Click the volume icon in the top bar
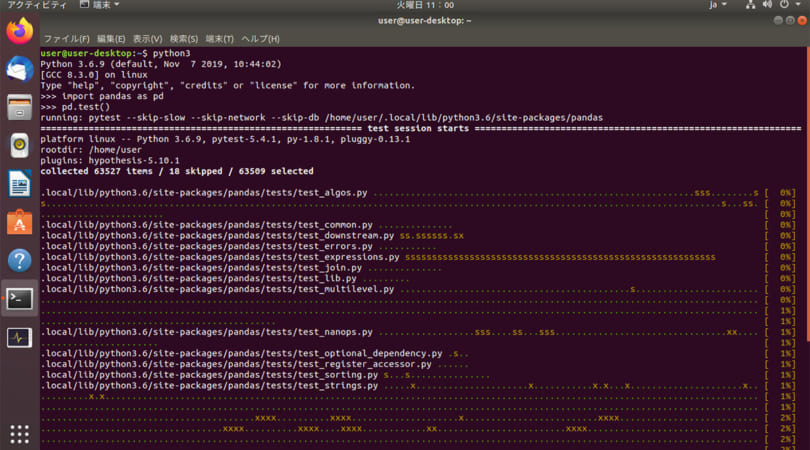Image resolution: width=810 pixels, height=450 pixels. tap(767, 5)
